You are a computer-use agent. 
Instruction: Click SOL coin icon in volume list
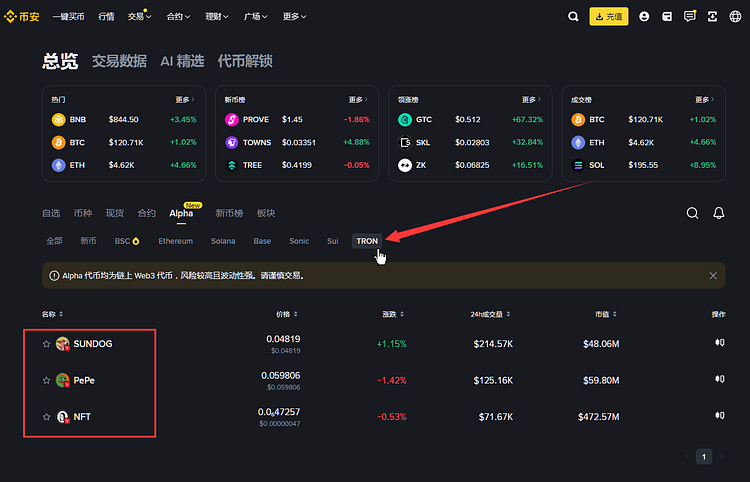pyautogui.click(x=578, y=165)
